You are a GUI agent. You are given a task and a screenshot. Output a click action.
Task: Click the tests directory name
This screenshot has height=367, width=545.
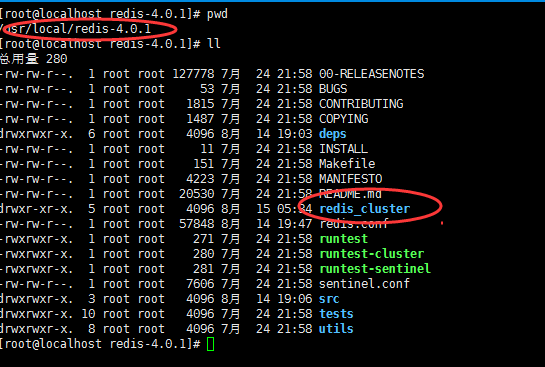point(336,313)
